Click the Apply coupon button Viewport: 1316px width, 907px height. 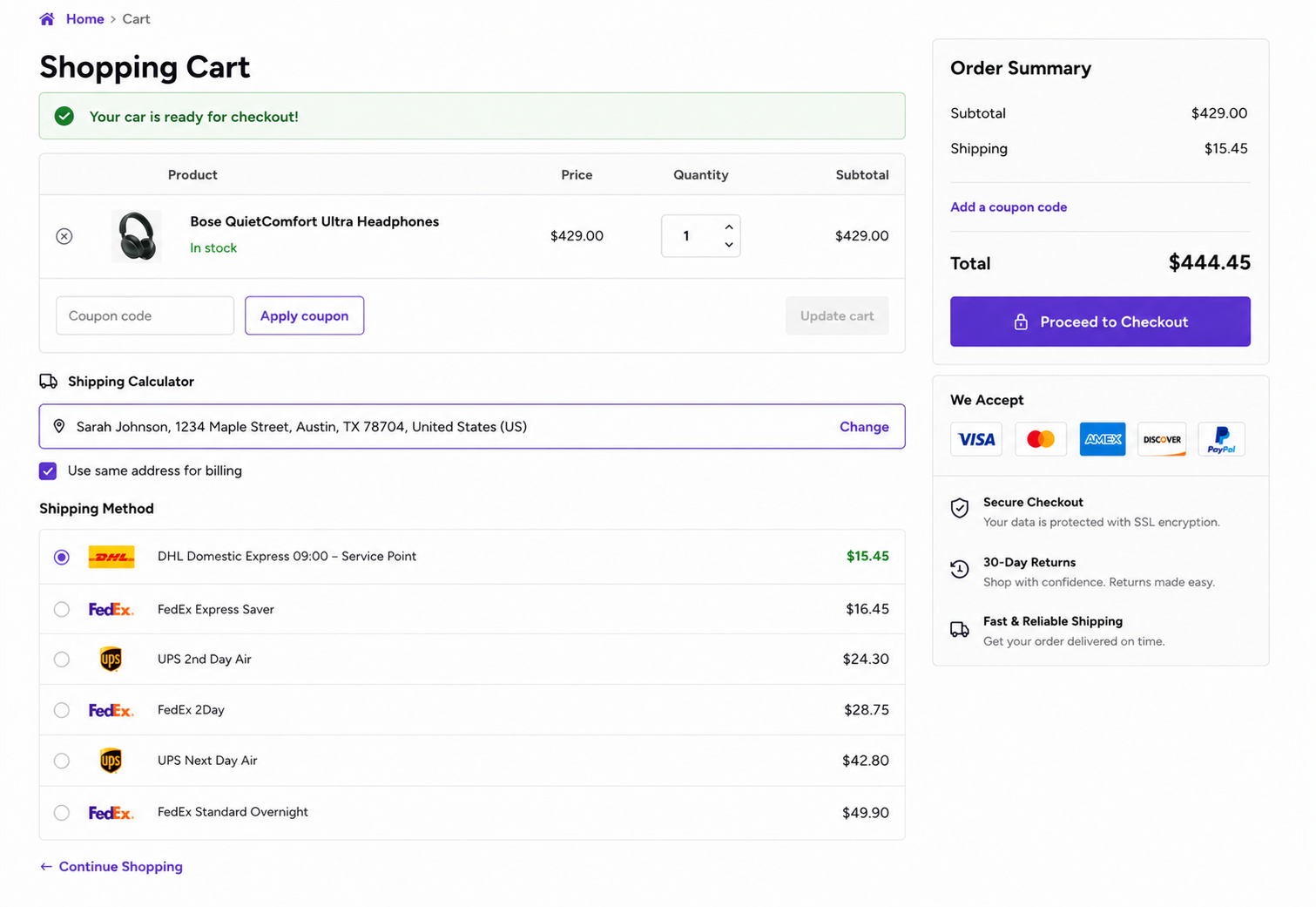(x=304, y=315)
